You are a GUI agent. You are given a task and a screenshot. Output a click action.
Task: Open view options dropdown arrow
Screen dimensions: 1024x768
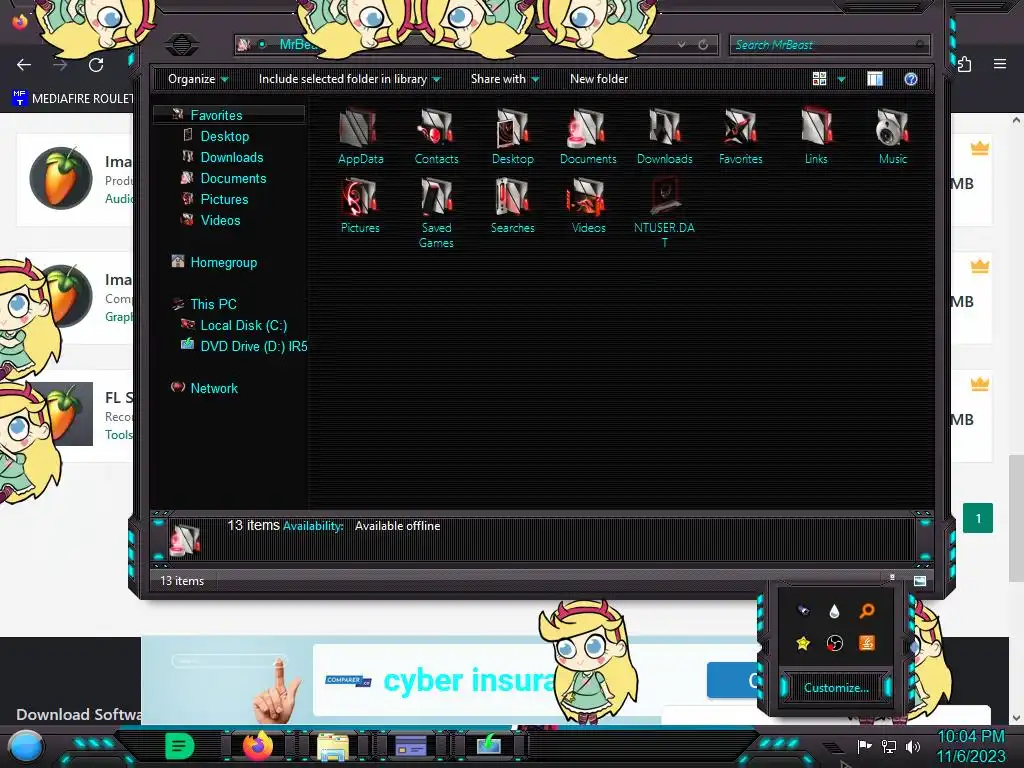pos(841,80)
